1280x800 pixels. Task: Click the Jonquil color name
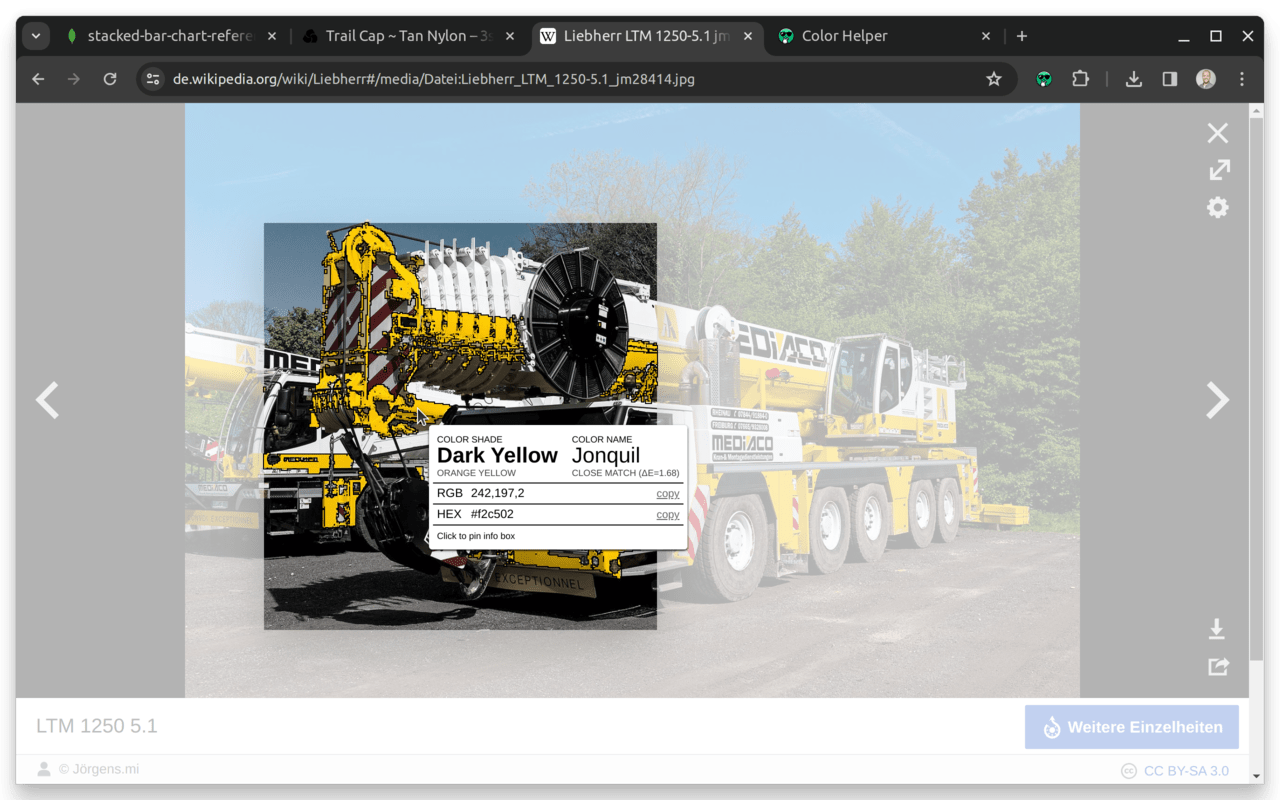click(606, 456)
